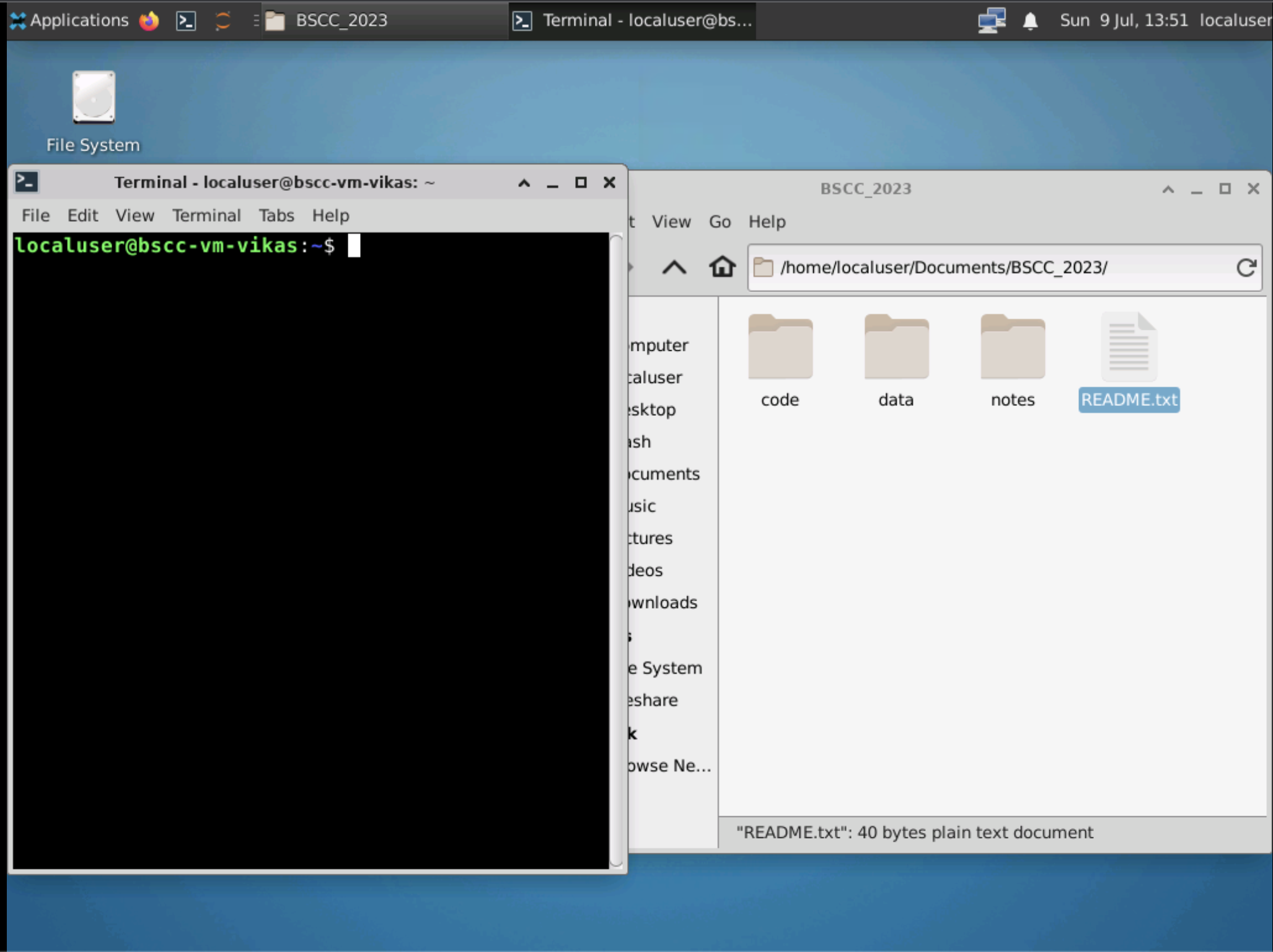Roll up the Terminal window with arrow button
The height and width of the screenshot is (952, 1273).
(x=524, y=182)
